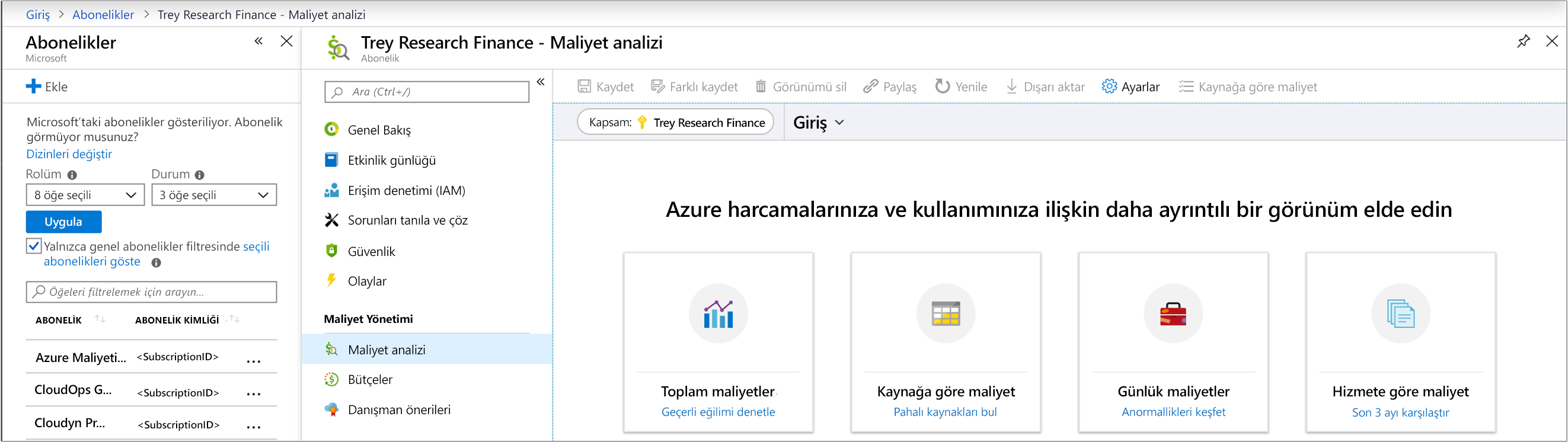Click Abonelikler breadcrumb link
Viewport: 1568px width, 442px height.
(103, 15)
